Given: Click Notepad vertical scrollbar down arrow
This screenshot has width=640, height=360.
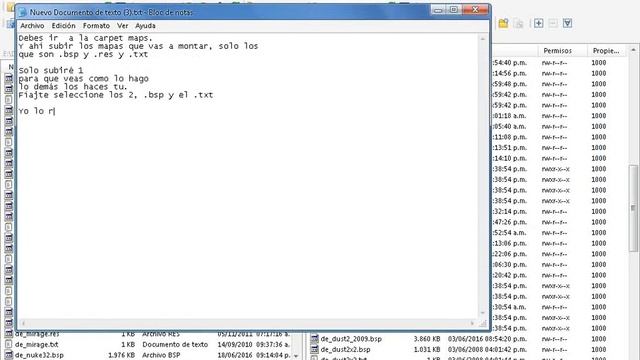Looking at the screenshot, I should click(483, 313).
